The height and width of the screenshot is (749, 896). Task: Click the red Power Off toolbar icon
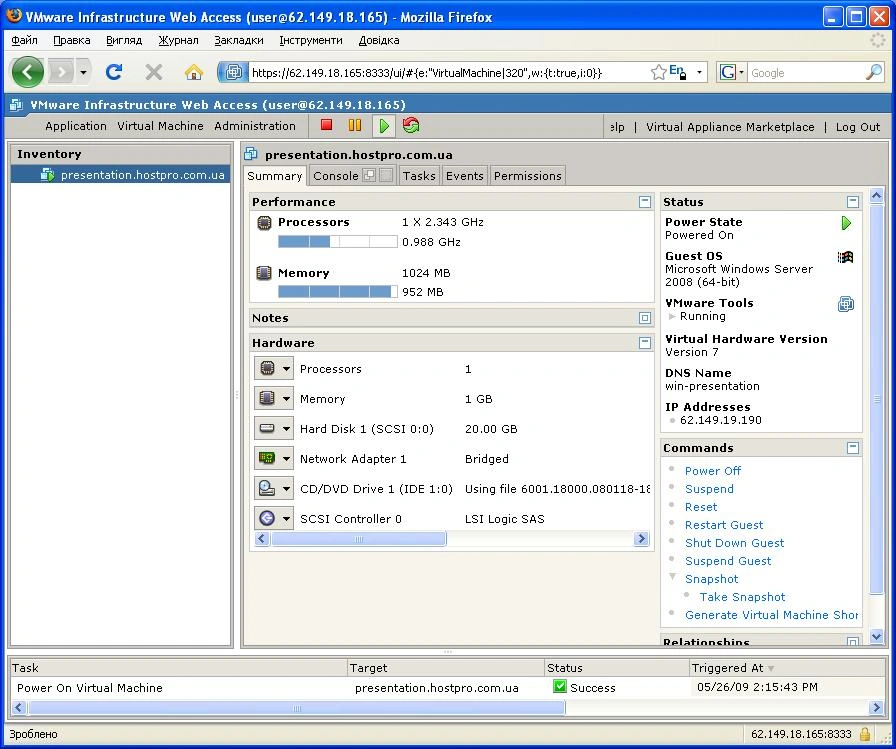click(326, 125)
